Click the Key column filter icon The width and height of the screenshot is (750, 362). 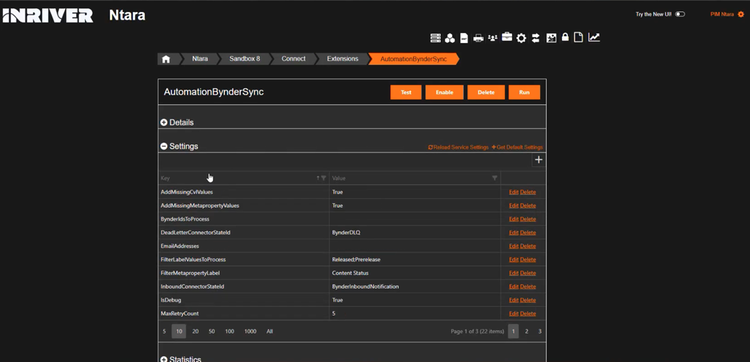click(x=323, y=178)
